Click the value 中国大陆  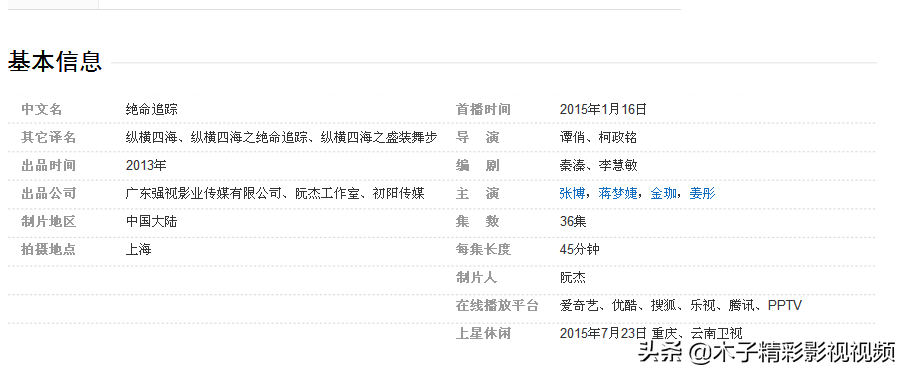click(x=152, y=222)
